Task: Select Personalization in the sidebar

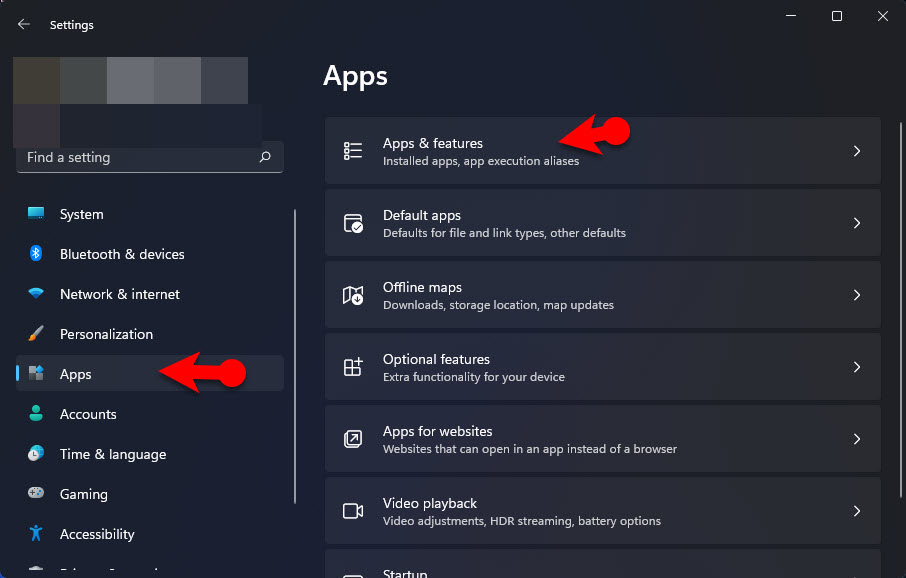Action: pyautogui.click(x=150, y=334)
